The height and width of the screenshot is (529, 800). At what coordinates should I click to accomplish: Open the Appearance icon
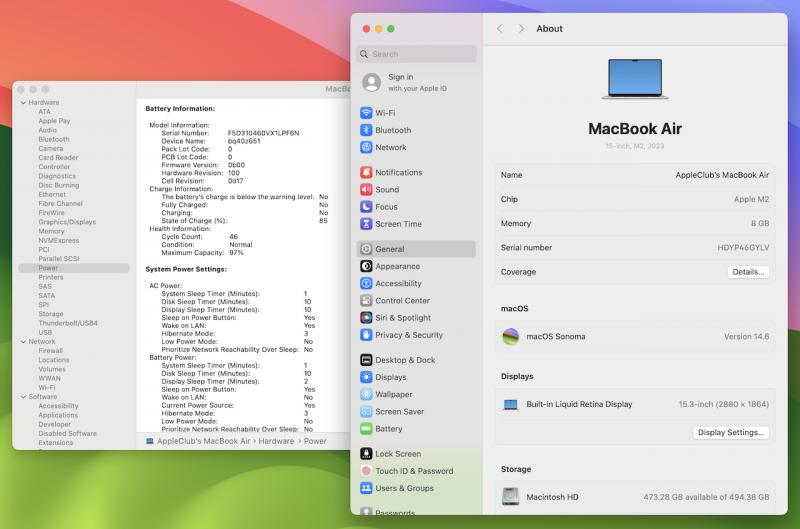coord(366,266)
